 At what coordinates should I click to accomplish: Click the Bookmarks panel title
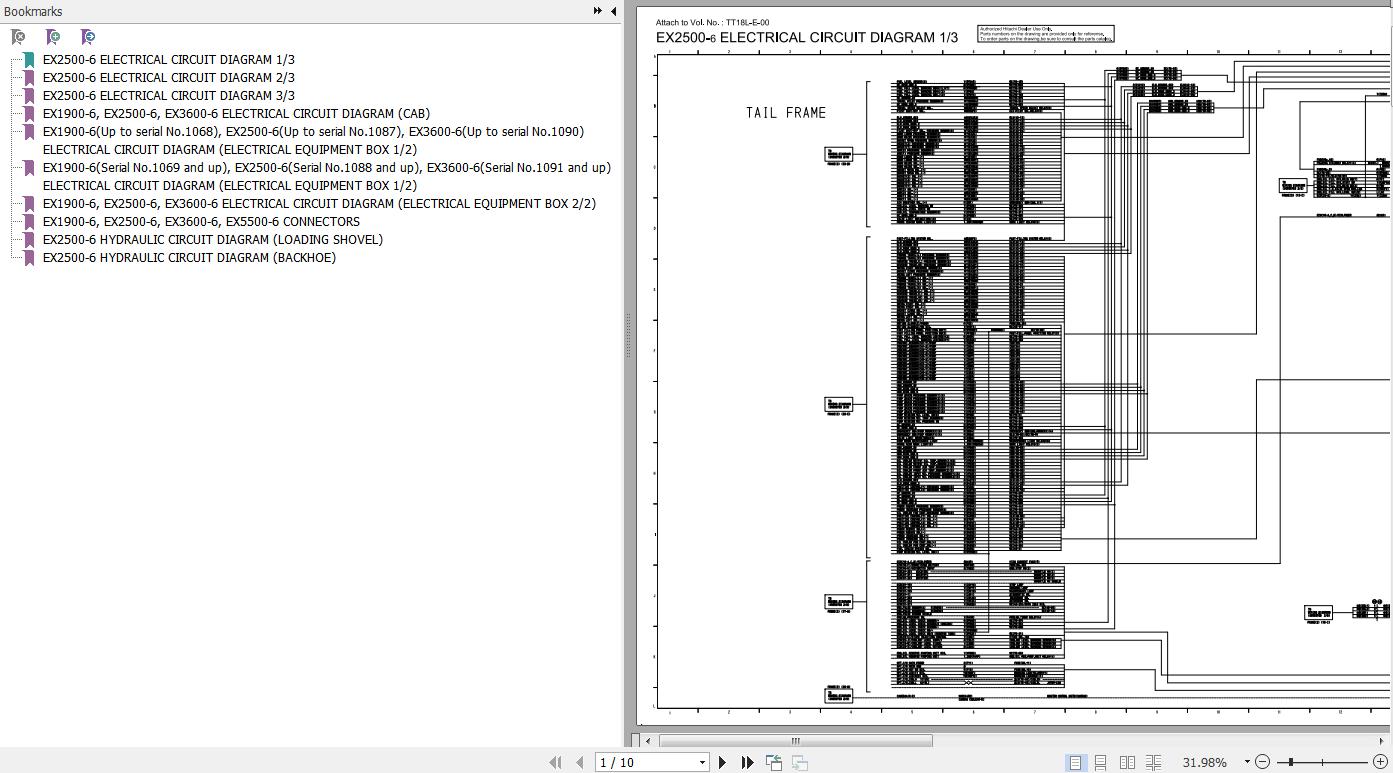click(x=33, y=12)
